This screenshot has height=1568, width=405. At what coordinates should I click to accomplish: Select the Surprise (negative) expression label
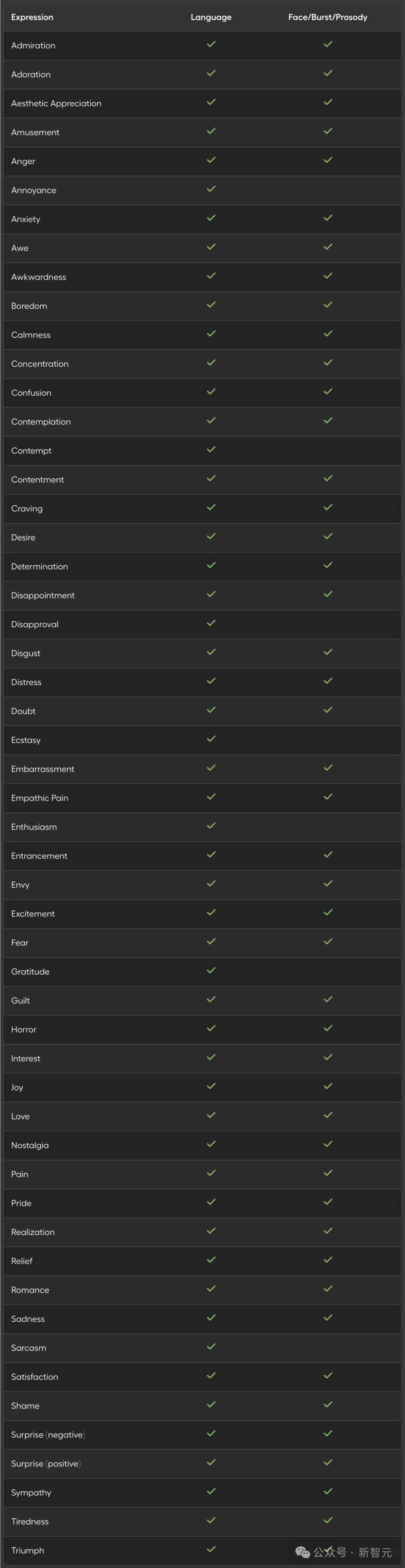[48, 1435]
